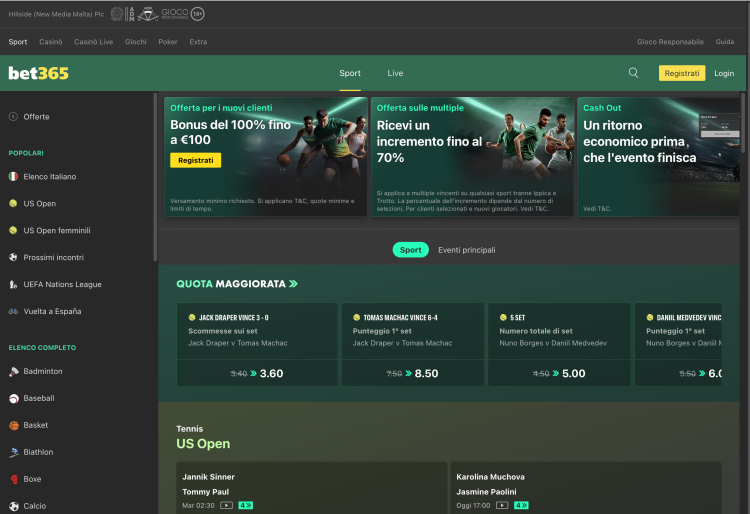
Task: Click the tennis ball icon on the Jack Draper vince 3-0 card
Action: point(192,317)
